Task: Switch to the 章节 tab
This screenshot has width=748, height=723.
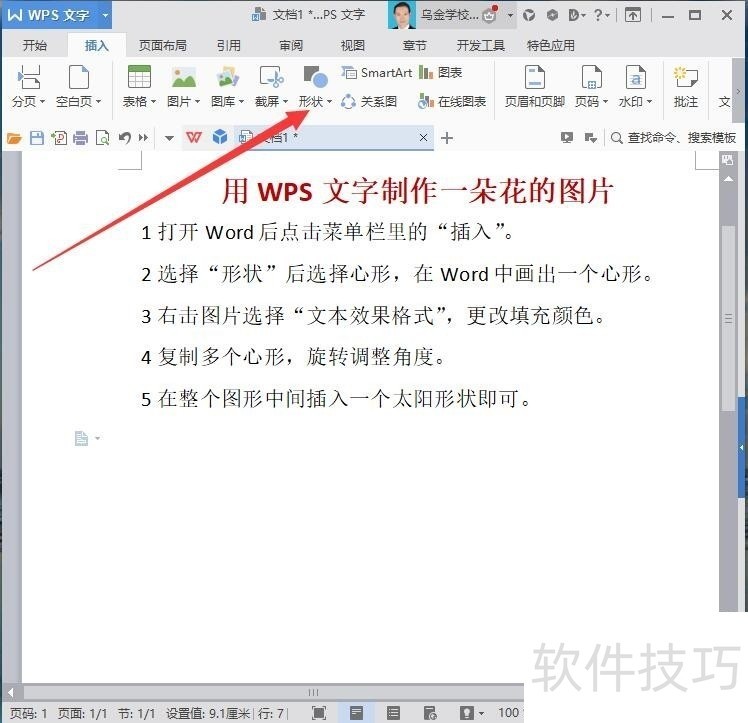Action: [x=414, y=46]
